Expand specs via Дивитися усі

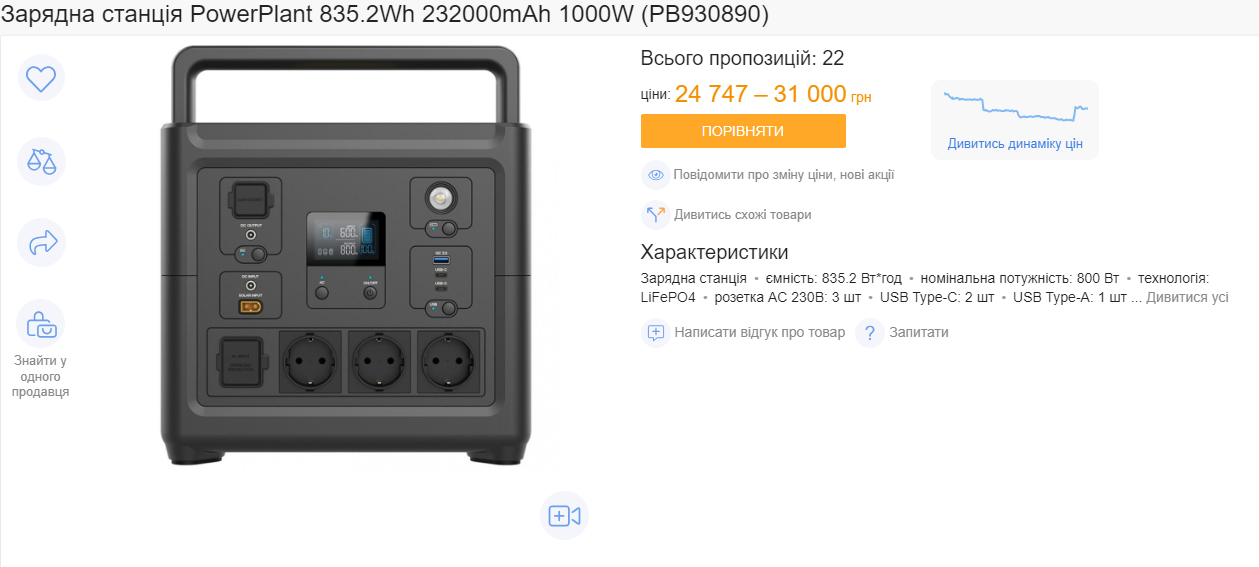pyautogui.click(x=1187, y=297)
